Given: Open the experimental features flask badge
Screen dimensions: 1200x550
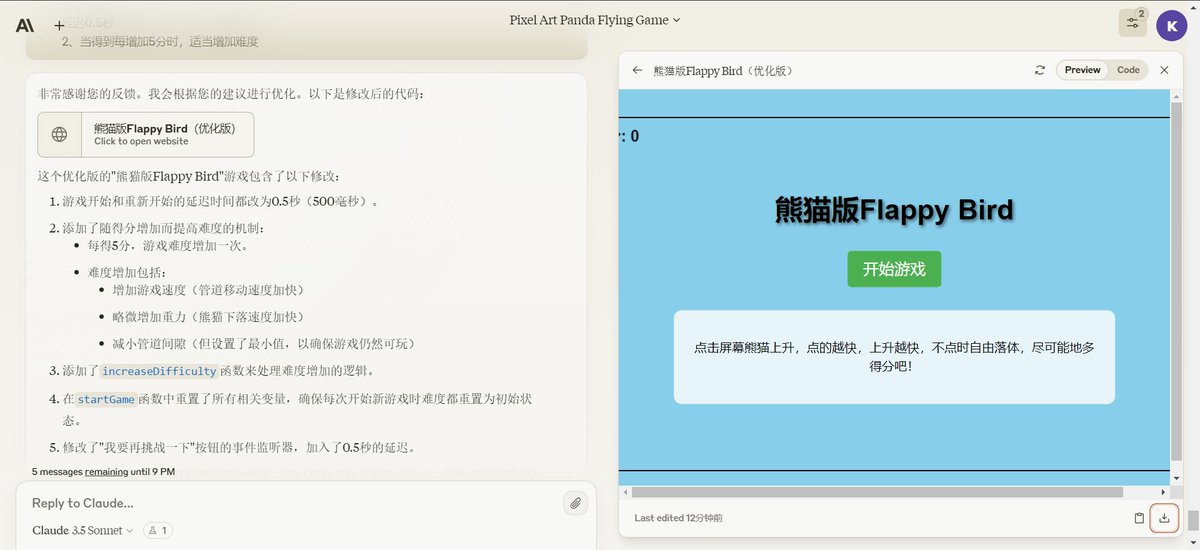Looking at the screenshot, I should point(158,530).
